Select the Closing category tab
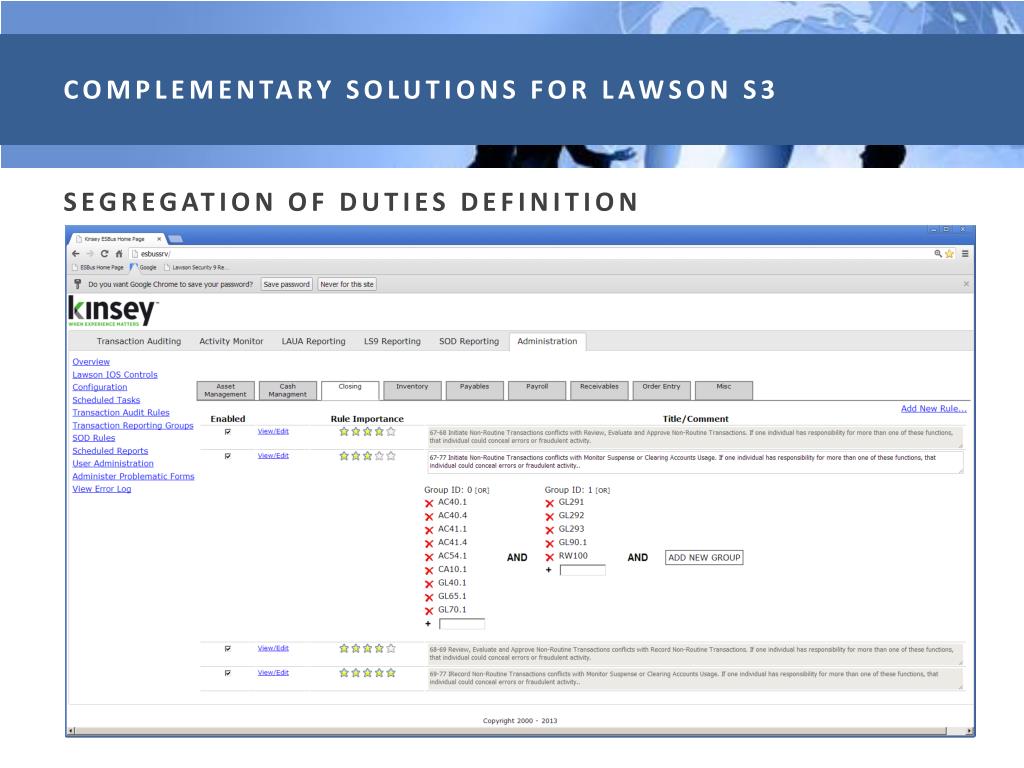The image size is (1024, 768). (x=350, y=390)
